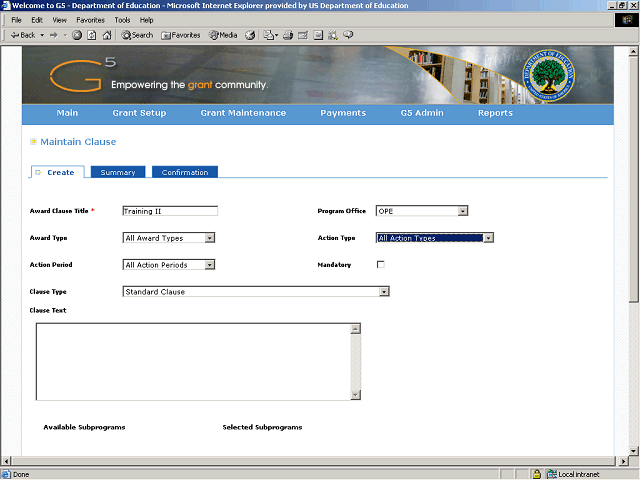Click inside the Clause Text area
The width and height of the screenshot is (640, 480).
pyautogui.click(x=193, y=362)
